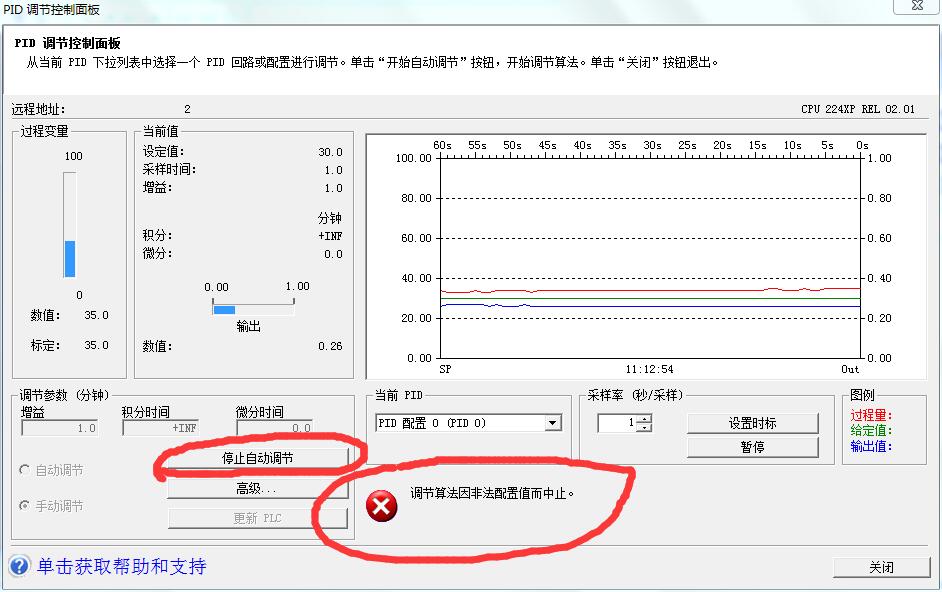Viewport: 942px width, 592px height.
Task: Select the 自动调节 radio button
Action: (25, 469)
